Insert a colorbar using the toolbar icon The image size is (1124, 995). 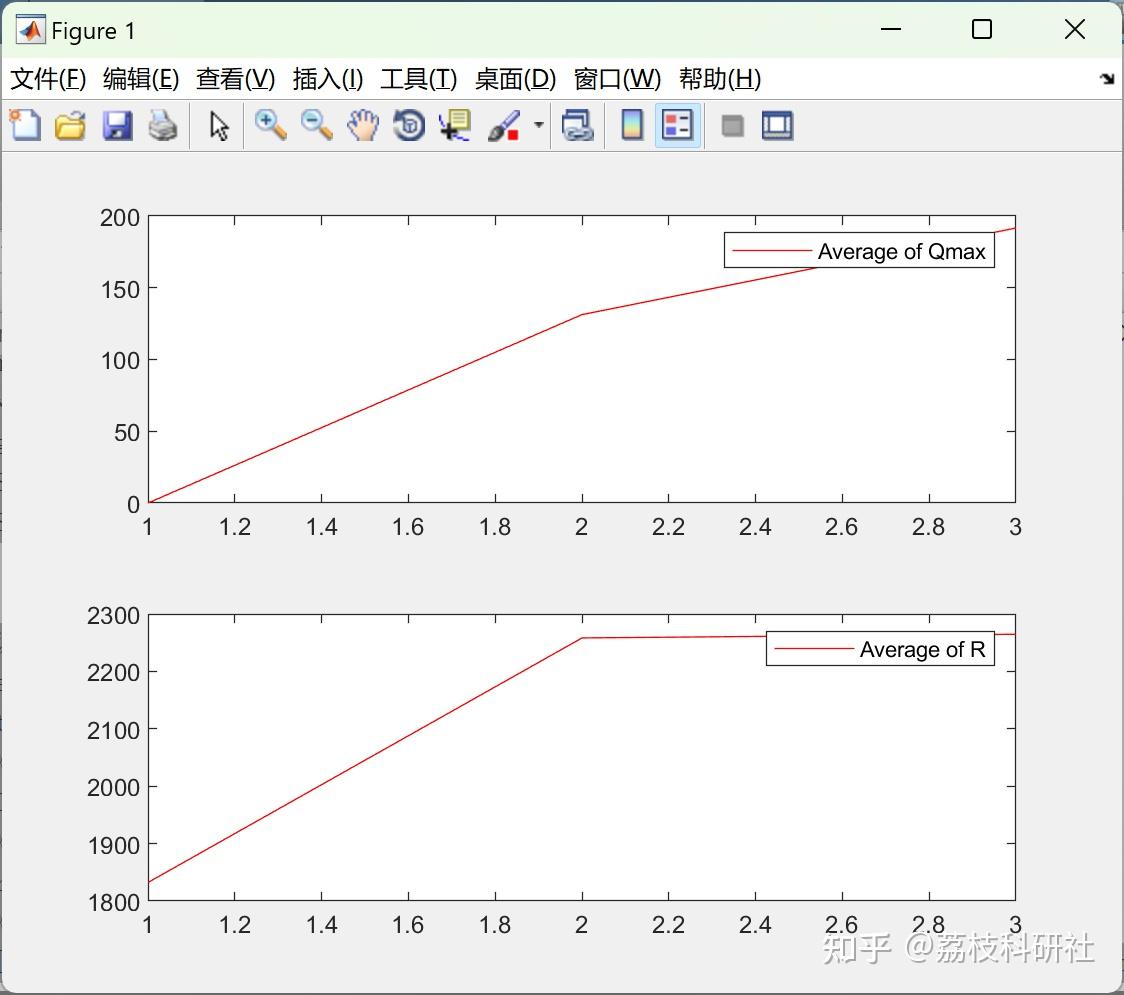(631, 125)
